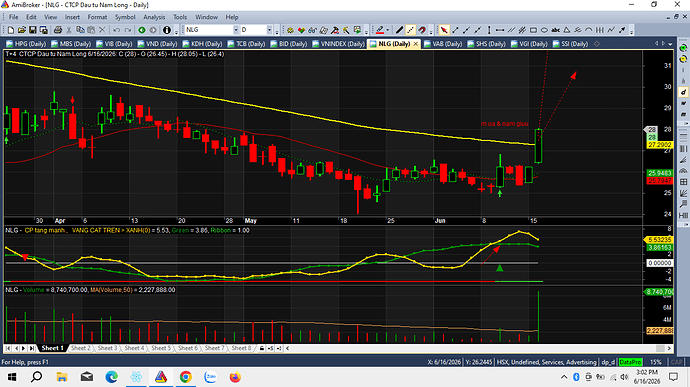Screen dimensions: 690x387
Task: Expand the chart tab list dropdown arrow
Action: pyautogui.click(x=670, y=44)
